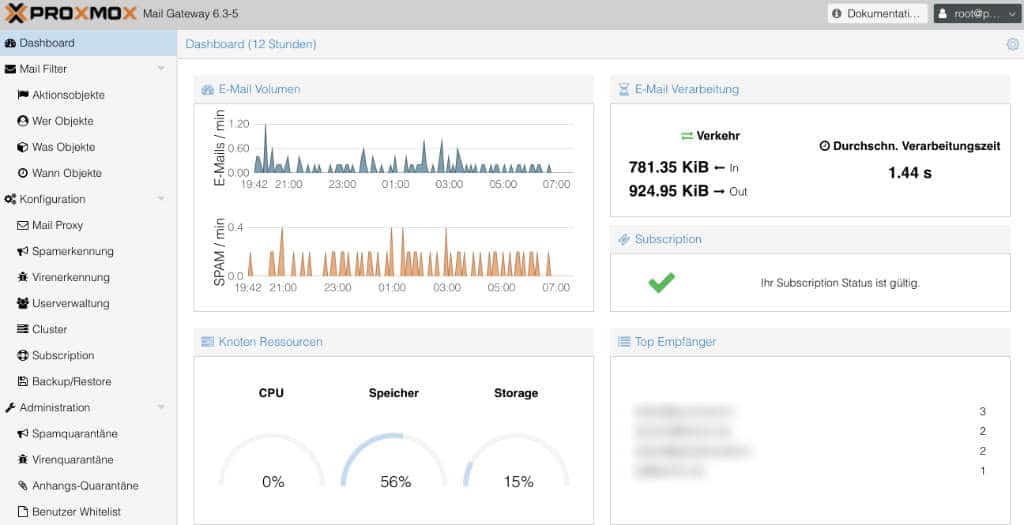The width and height of the screenshot is (1024, 525).
Task: Collapse the Konfiguration section arrow
Action: pos(161,199)
